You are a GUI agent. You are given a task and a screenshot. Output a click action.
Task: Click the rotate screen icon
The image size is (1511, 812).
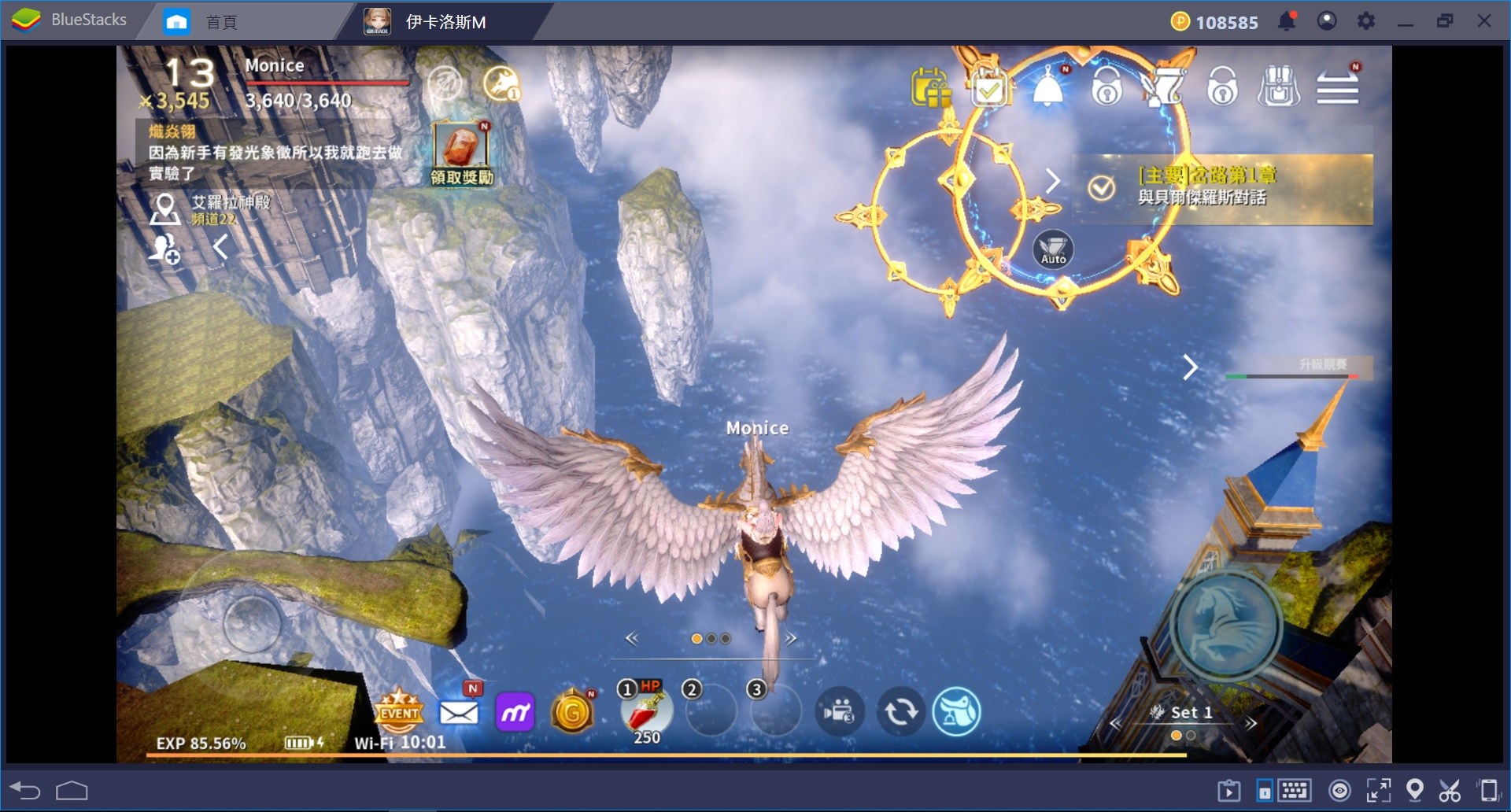tap(1487, 790)
